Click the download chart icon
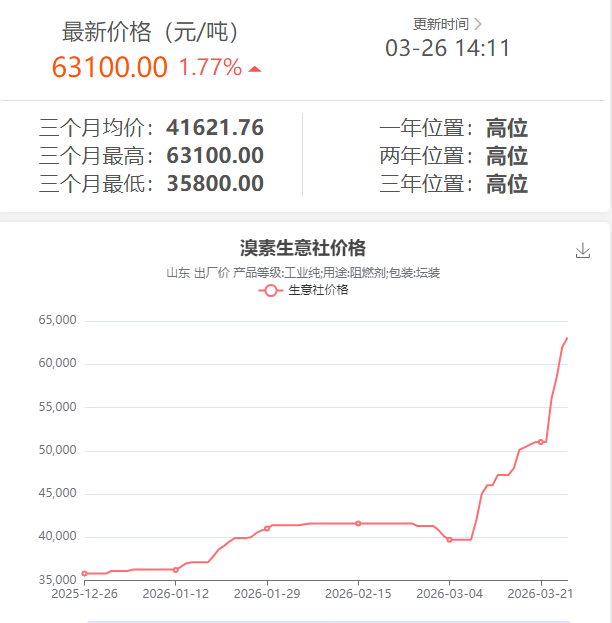Image resolution: width=612 pixels, height=623 pixels. tap(583, 251)
